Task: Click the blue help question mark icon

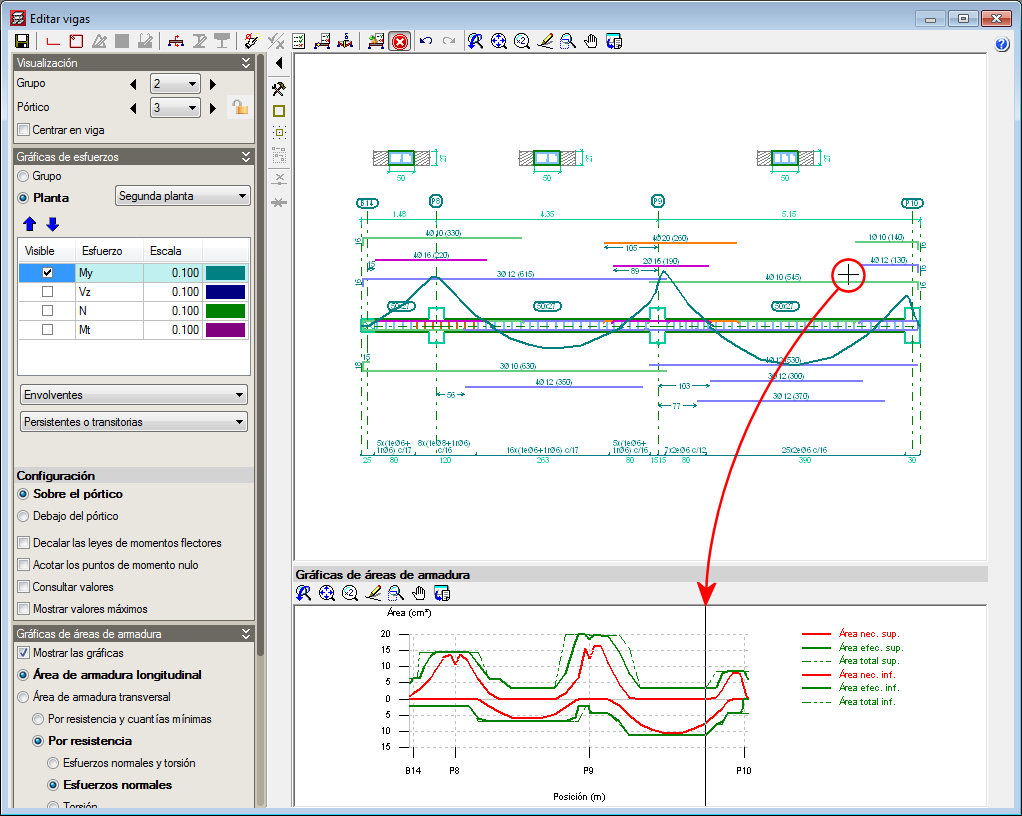Action: 1003,44
